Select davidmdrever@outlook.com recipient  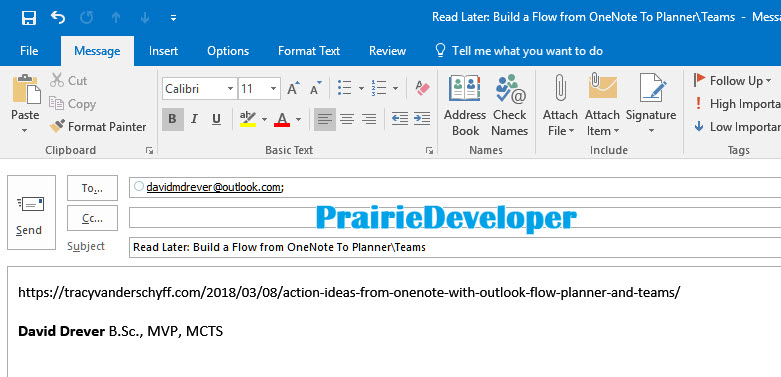point(215,187)
